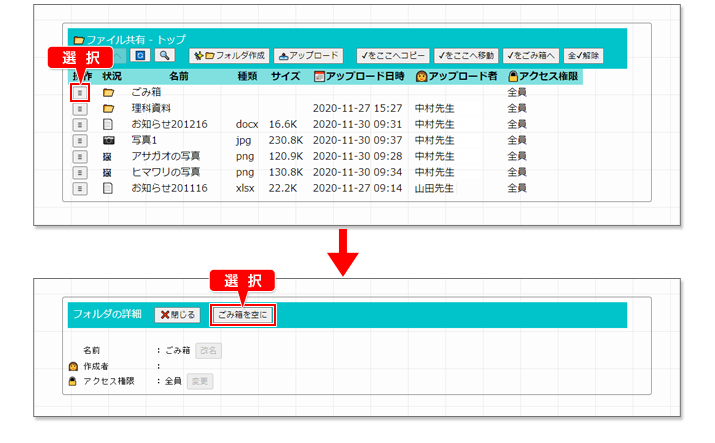Image resolution: width=715 pixels, height=443 pixels.
Task: Open the operation menu for 写真1 row
Action: pos(80,141)
